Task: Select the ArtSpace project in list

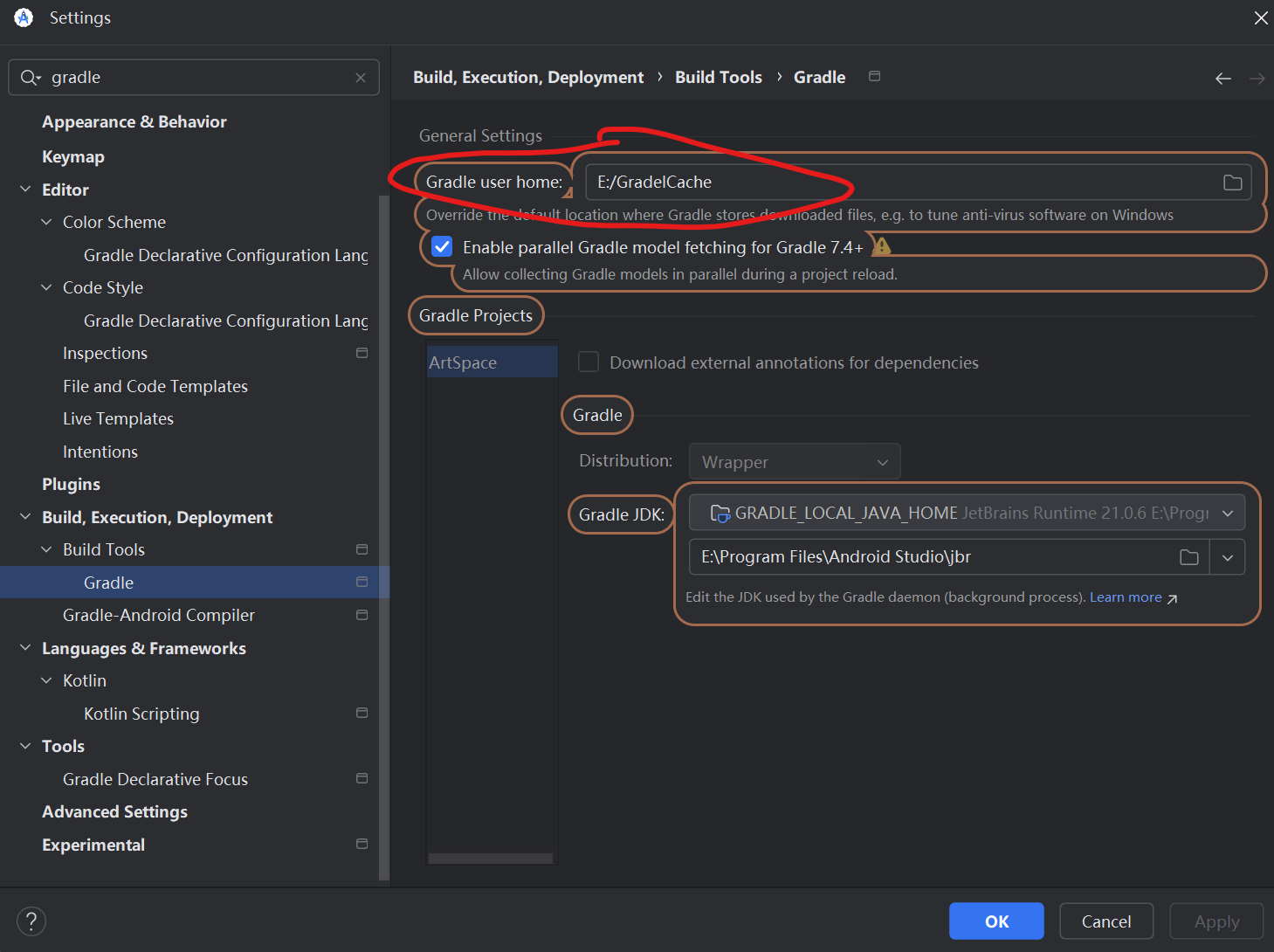Action: [x=492, y=362]
